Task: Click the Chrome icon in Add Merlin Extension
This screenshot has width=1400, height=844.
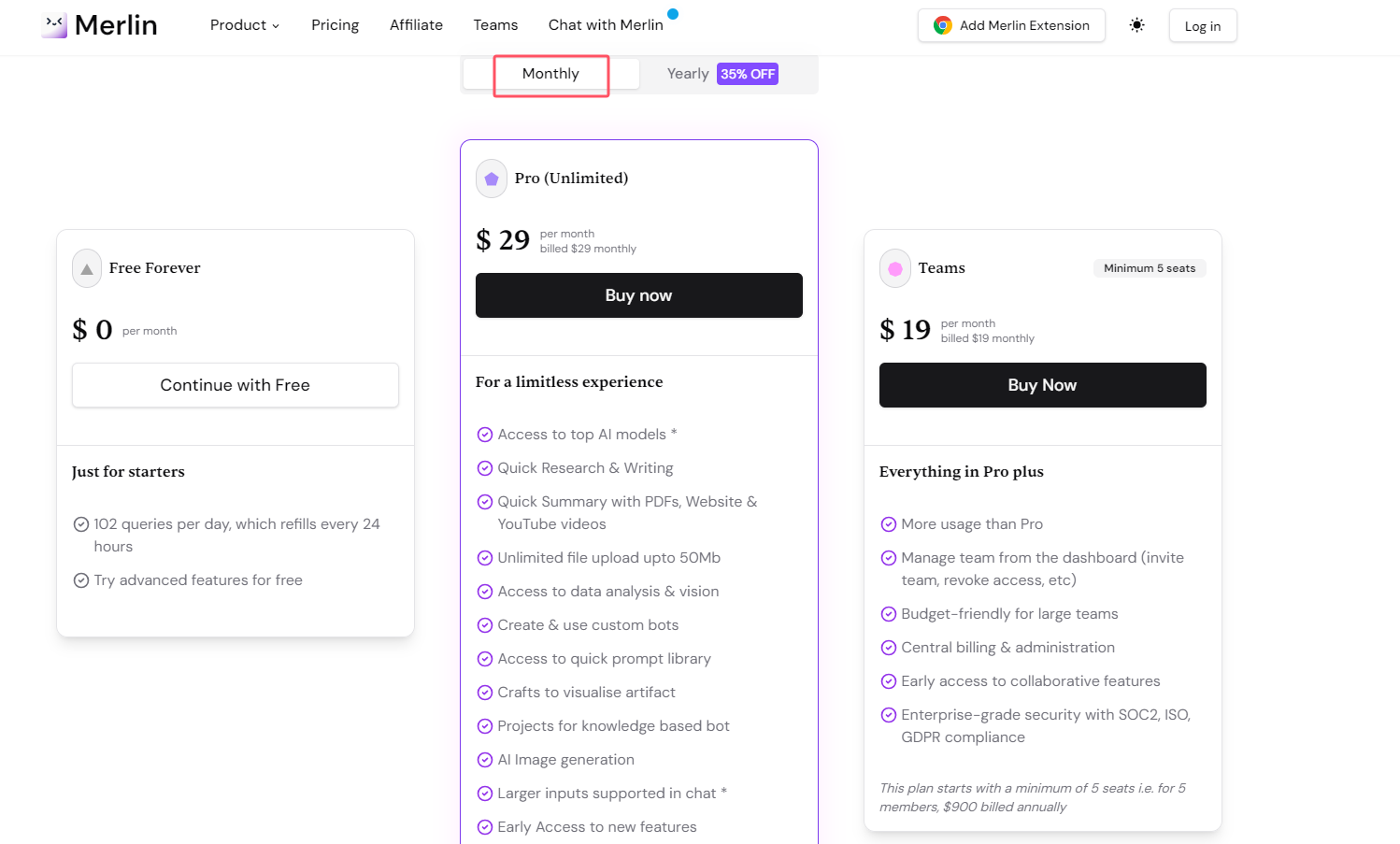Action: click(943, 25)
